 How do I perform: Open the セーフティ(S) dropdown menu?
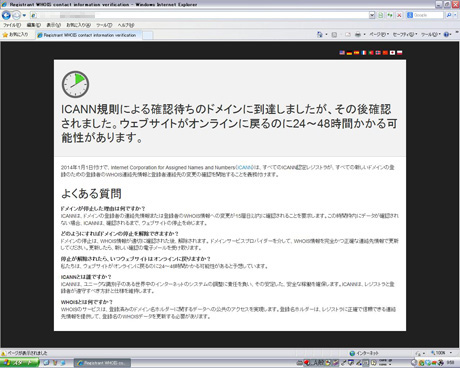click(x=405, y=34)
